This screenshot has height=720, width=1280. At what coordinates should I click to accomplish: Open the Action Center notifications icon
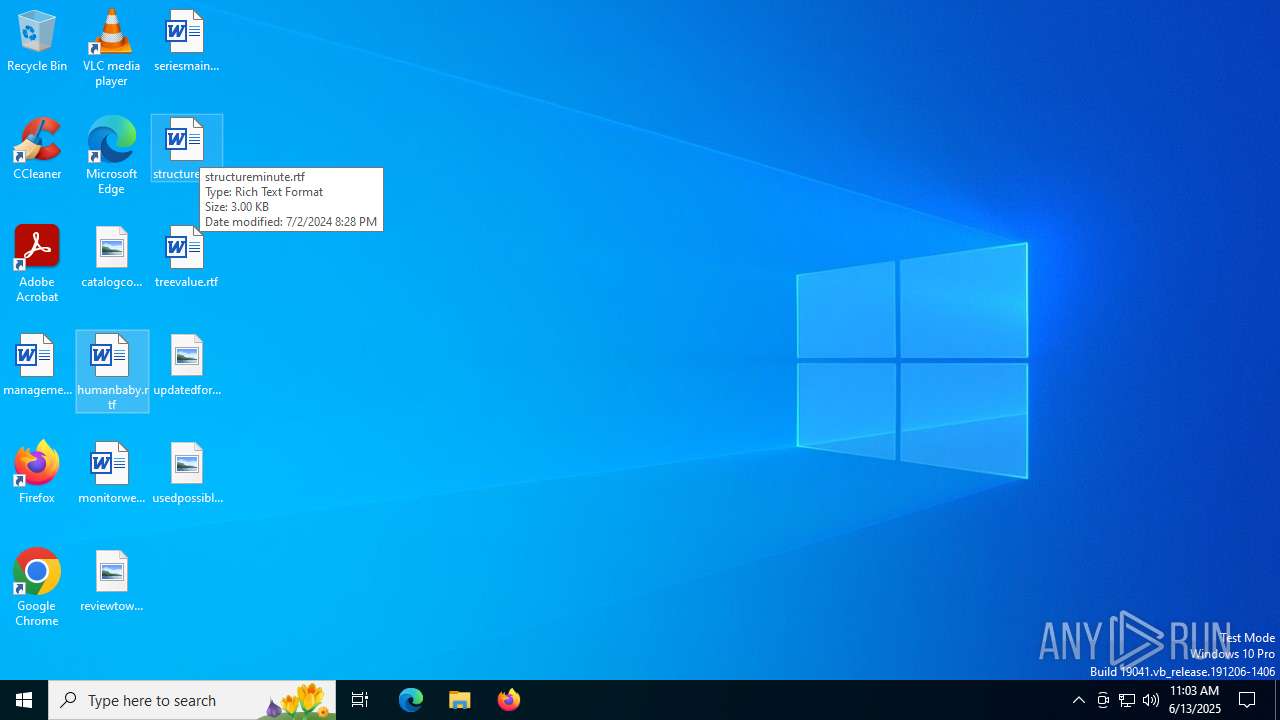(x=1248, y=700)
